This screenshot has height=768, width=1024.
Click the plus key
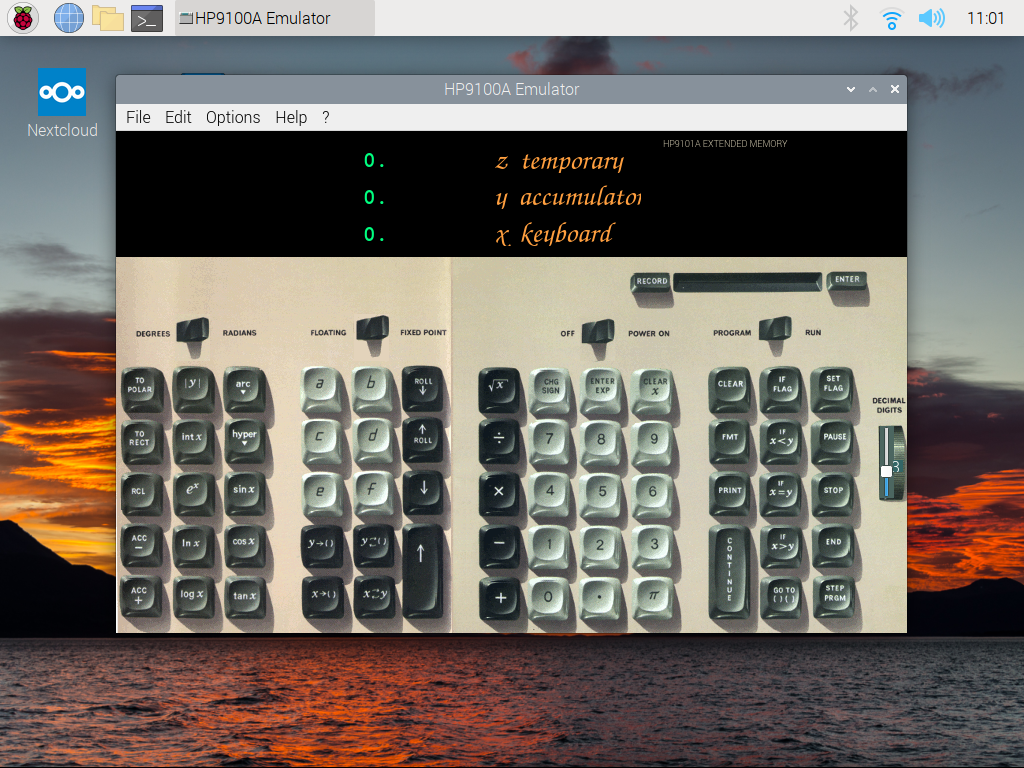point(500,598)
